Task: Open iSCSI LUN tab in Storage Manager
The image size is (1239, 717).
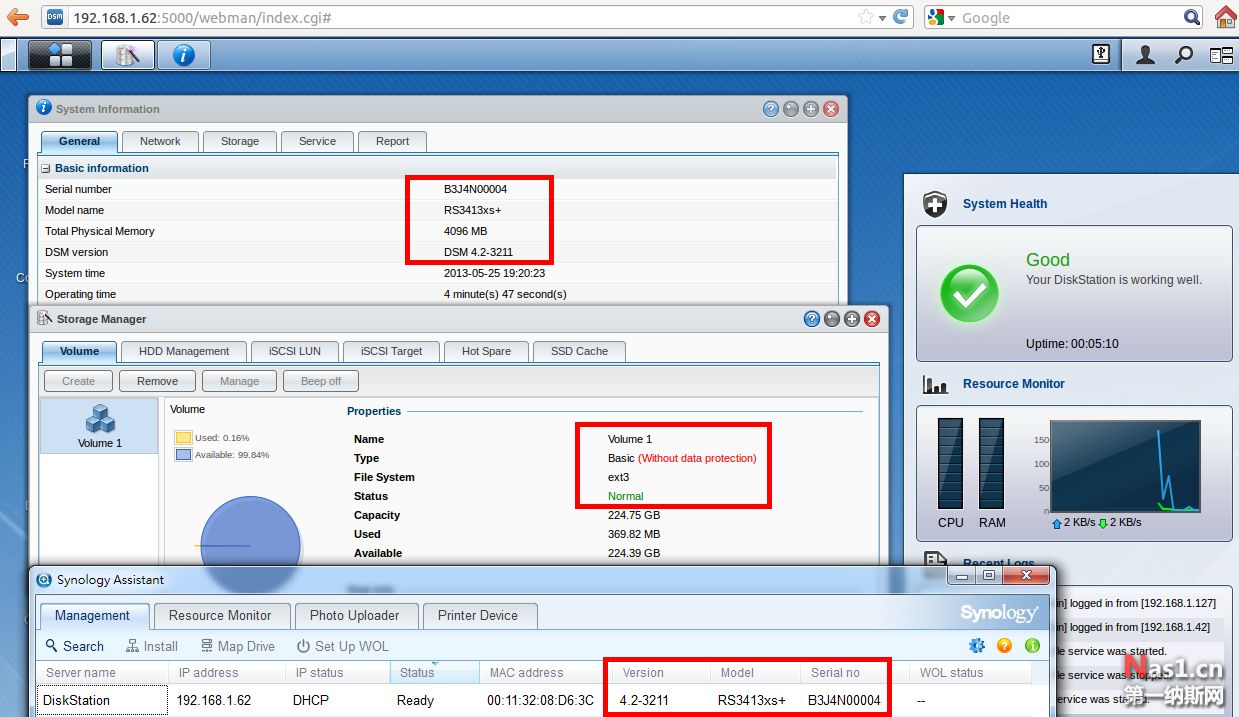Action: pos(295,351)
